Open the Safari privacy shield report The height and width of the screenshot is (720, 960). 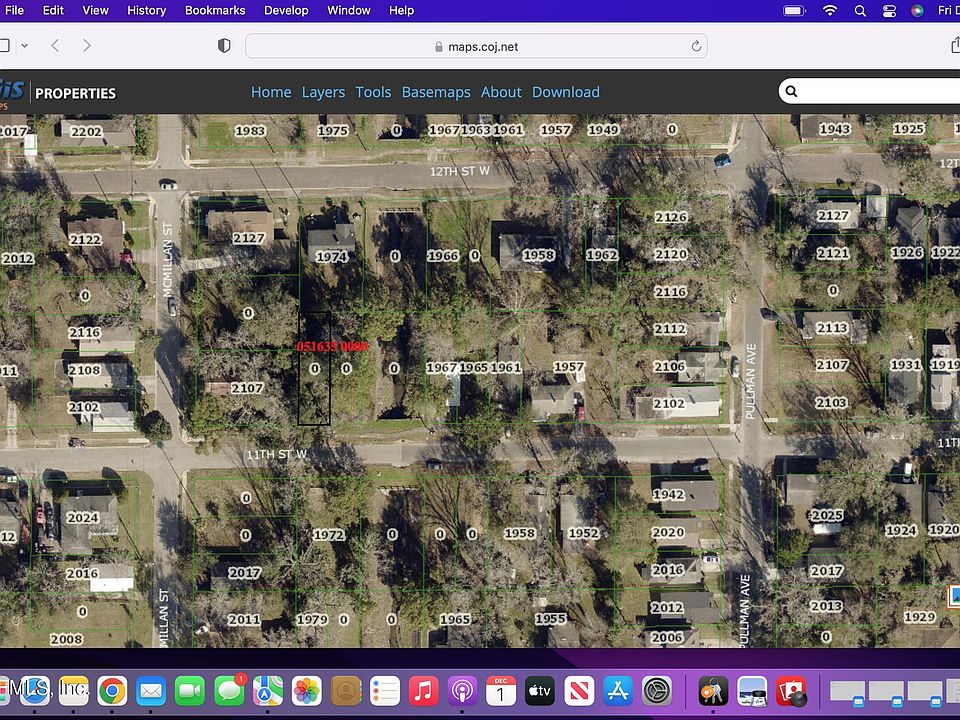(x=224, y=46)
